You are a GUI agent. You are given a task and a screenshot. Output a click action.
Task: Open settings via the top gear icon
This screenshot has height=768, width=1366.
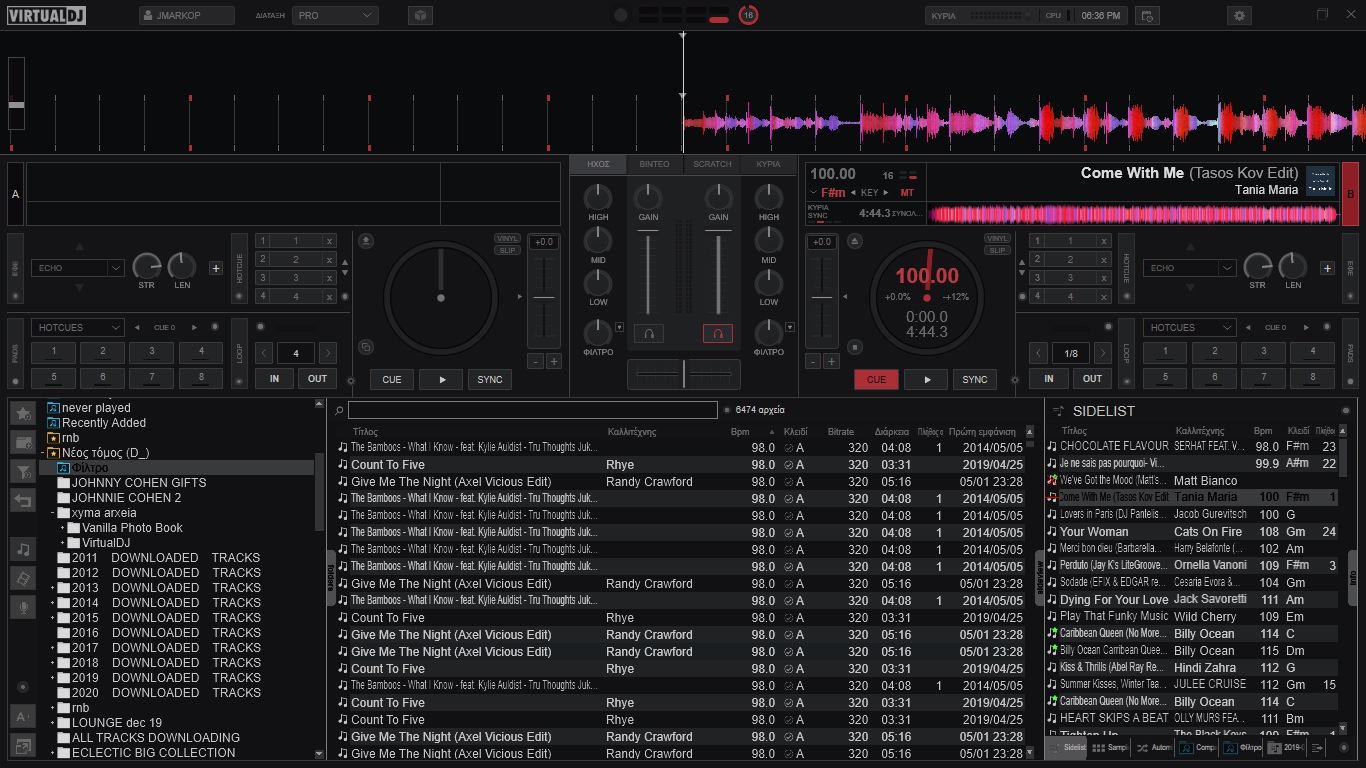click(x=1240, y=15)
